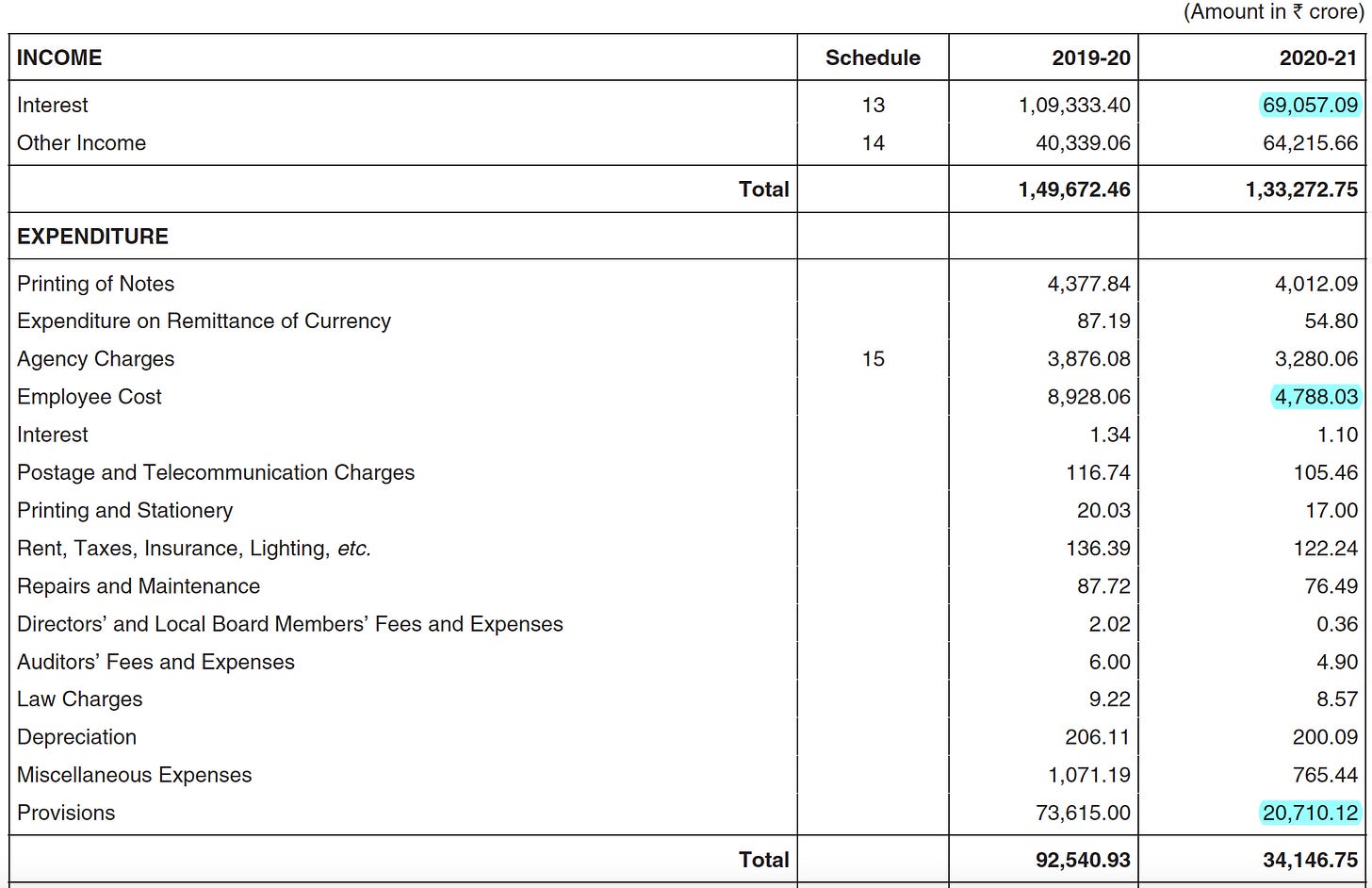The width and height of the screenshot is (1372, 888).
Task: Click postage value 105.46
Action: 1326,472
